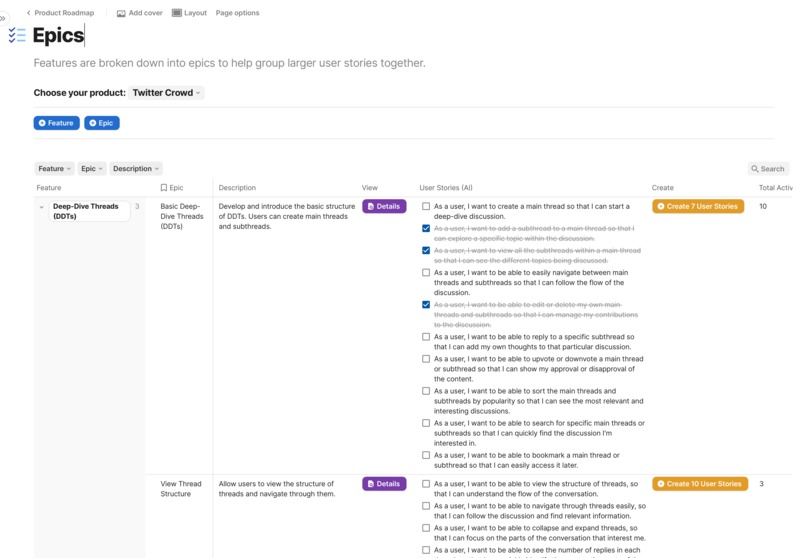The width and height of the screenshot is (806, 558).
Task: Click 'View Thread Structure' epic cell
Action: point(181,489)
